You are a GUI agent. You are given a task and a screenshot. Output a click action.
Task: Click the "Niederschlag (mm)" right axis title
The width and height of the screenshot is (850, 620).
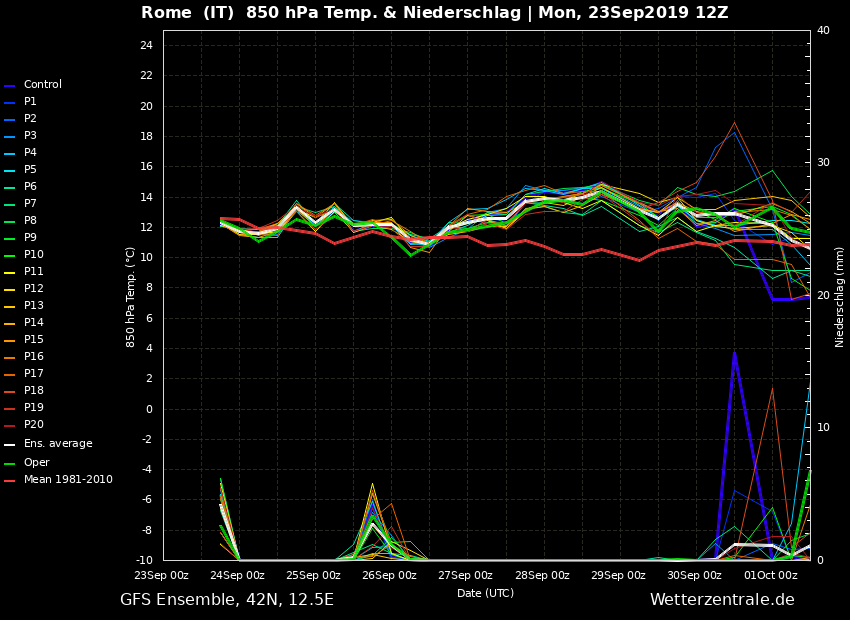pos(839,297)
